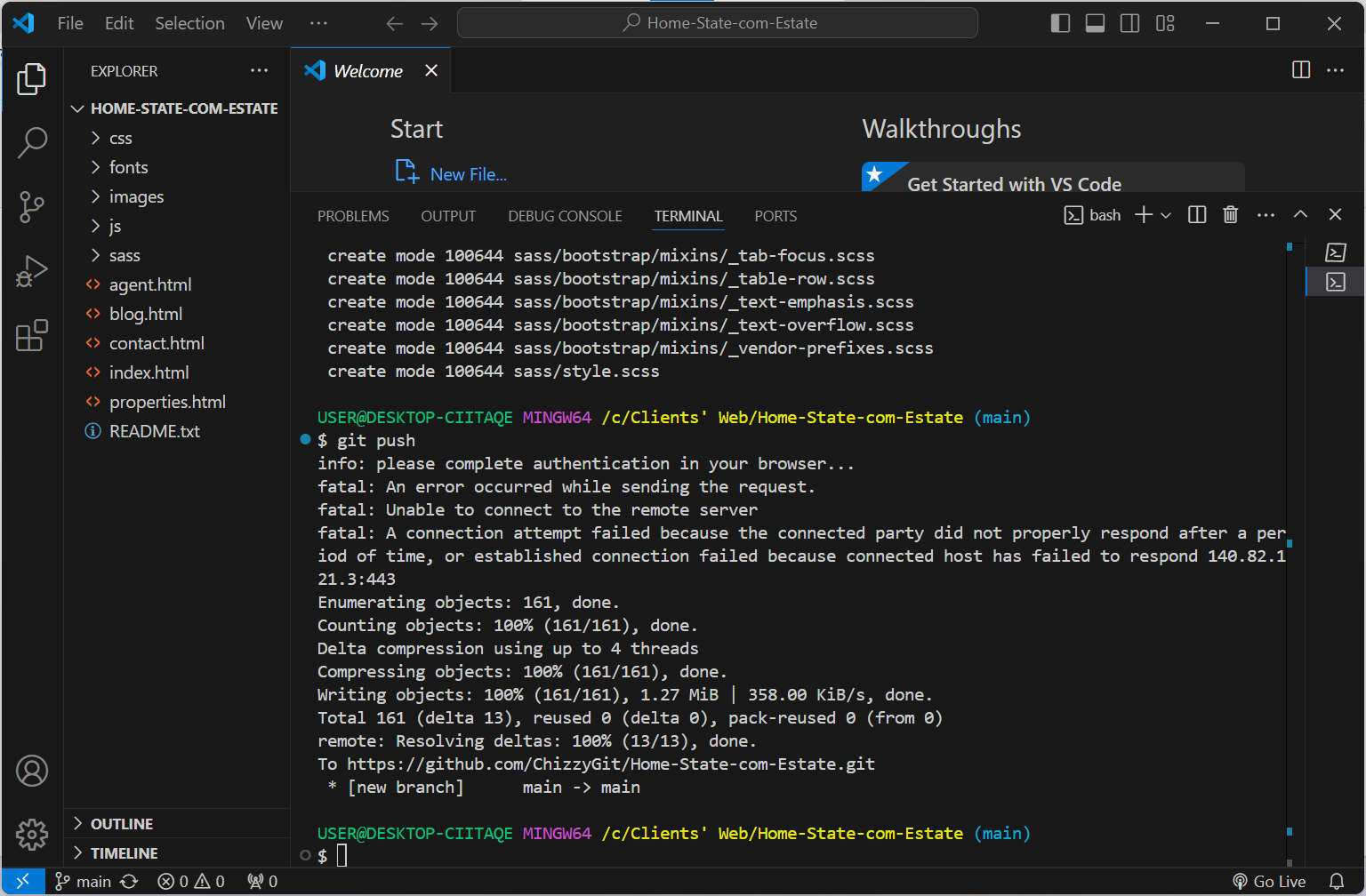
Task: Open the Source Control view
Action: point(32,206)
